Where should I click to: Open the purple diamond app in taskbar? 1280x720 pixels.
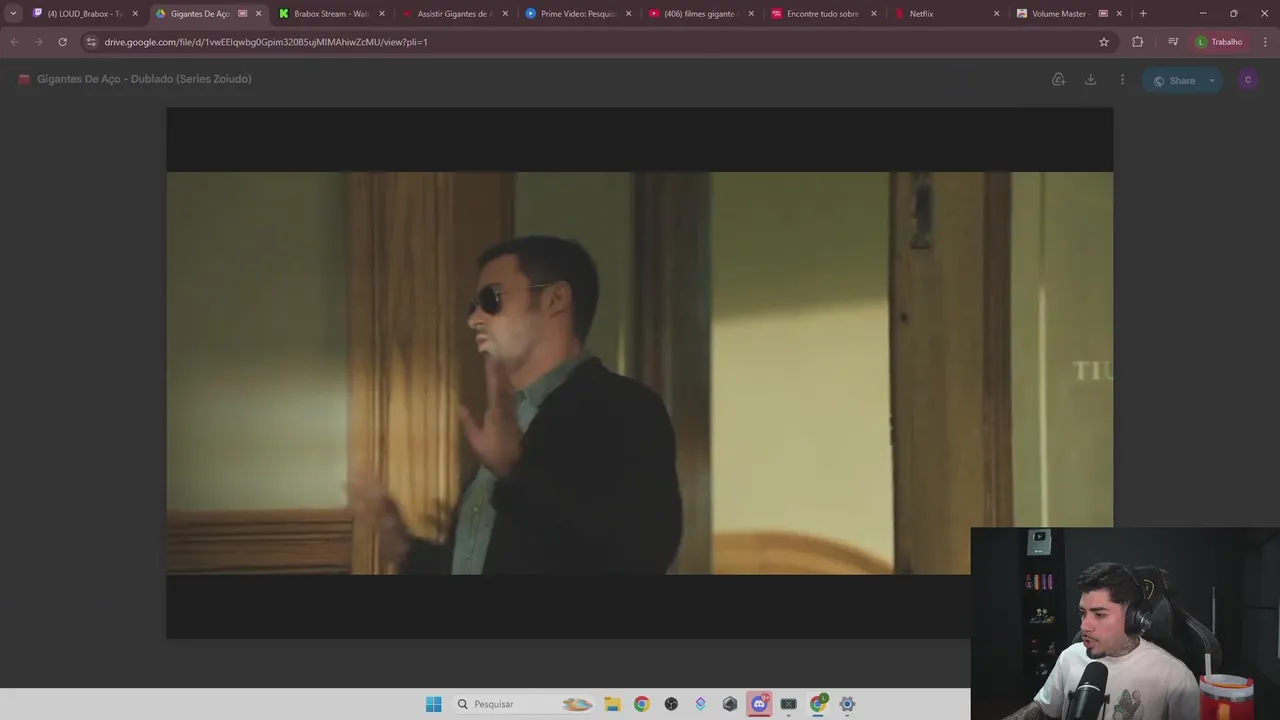click(700, 704)
